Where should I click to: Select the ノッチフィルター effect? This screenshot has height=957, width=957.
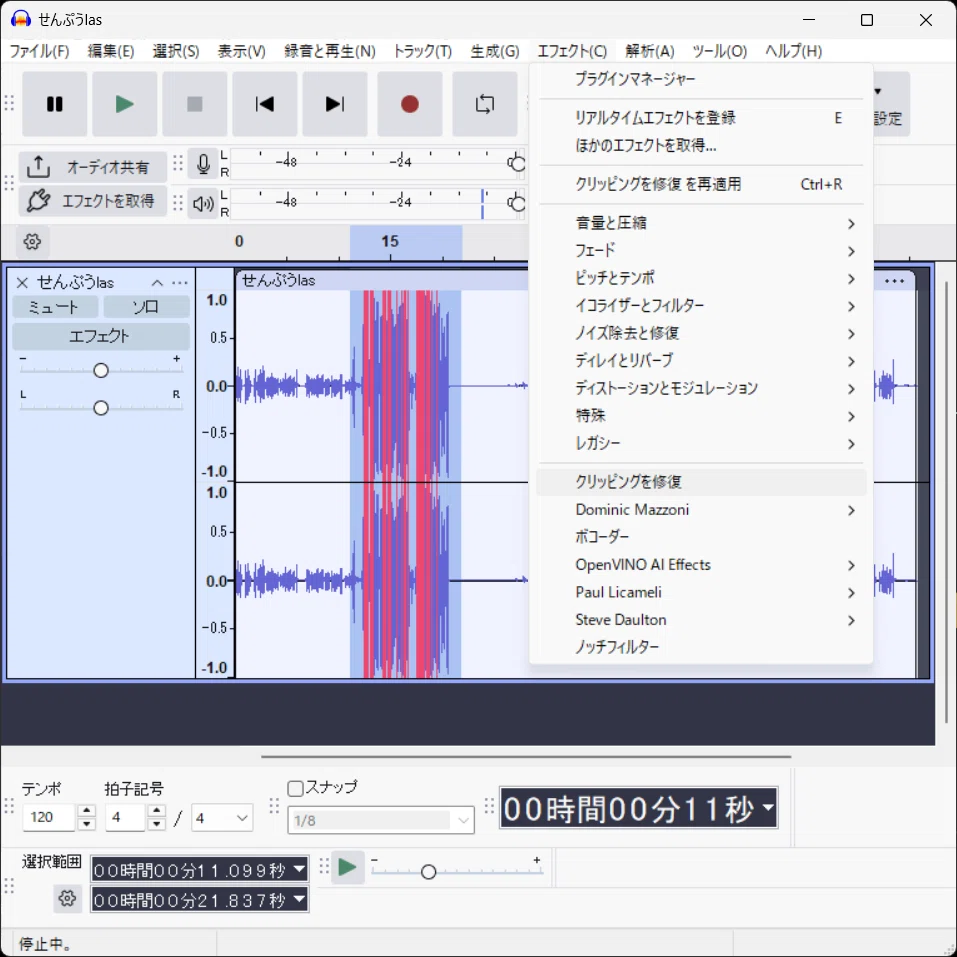click(701, 647)
